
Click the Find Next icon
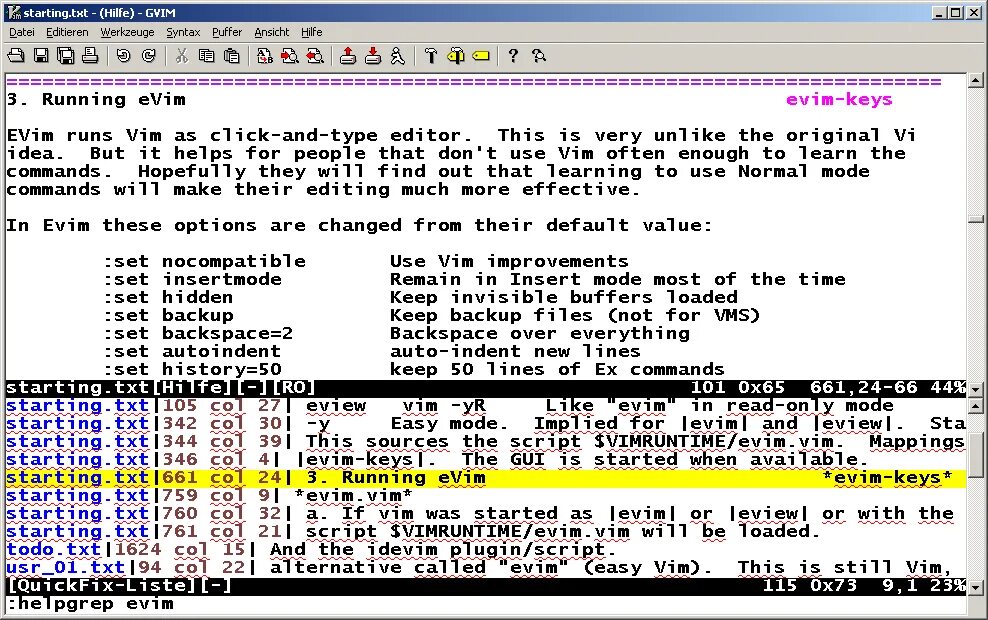pos(290,56)
